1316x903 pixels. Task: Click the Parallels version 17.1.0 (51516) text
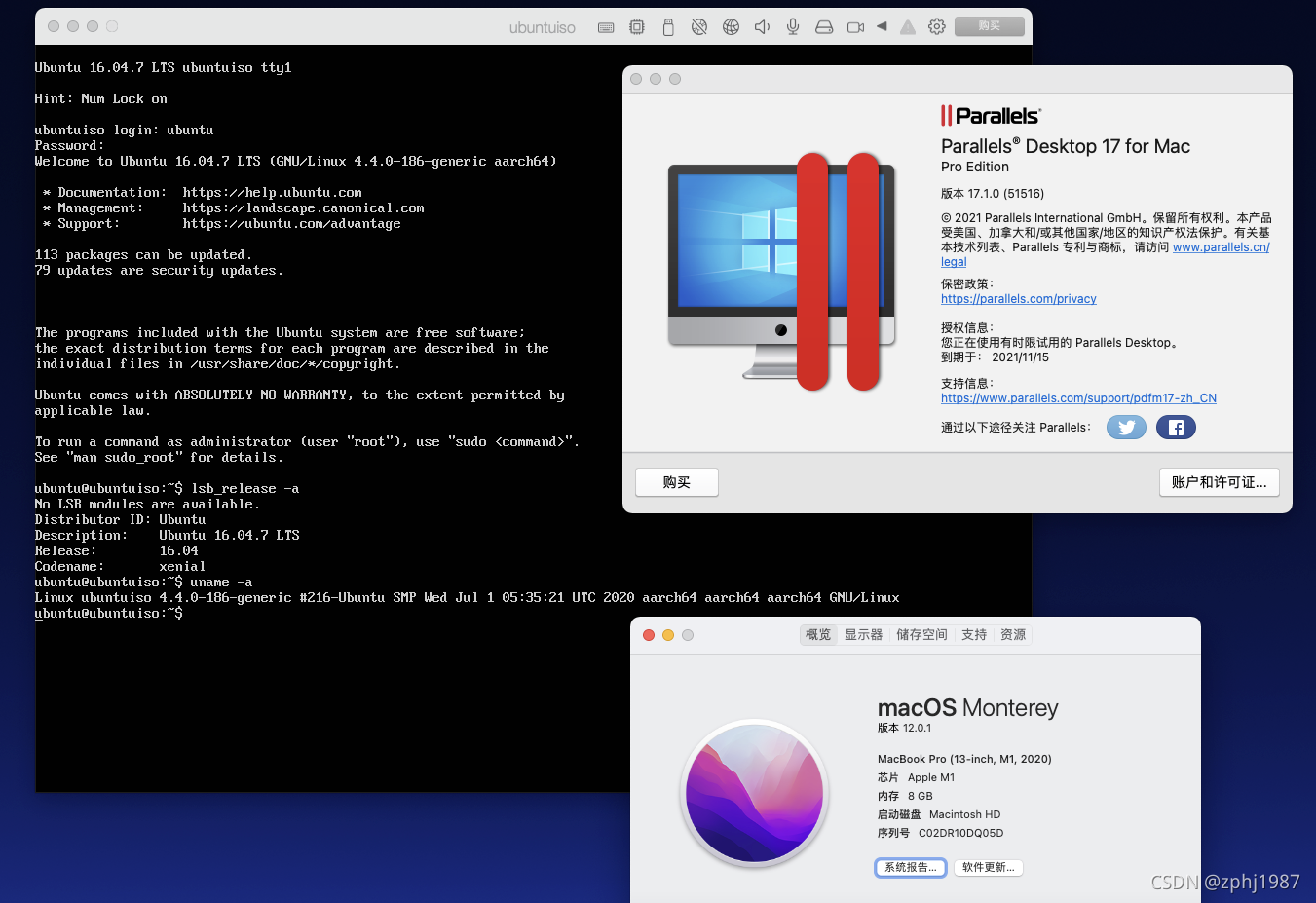tap(993, 194)
